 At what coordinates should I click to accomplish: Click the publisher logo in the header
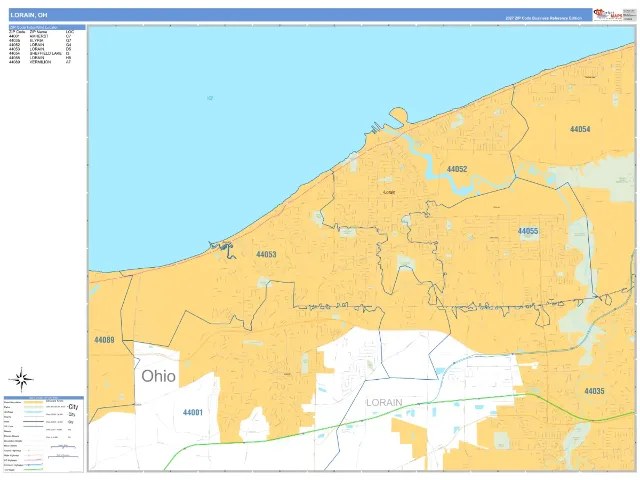[x=607, y=14]
